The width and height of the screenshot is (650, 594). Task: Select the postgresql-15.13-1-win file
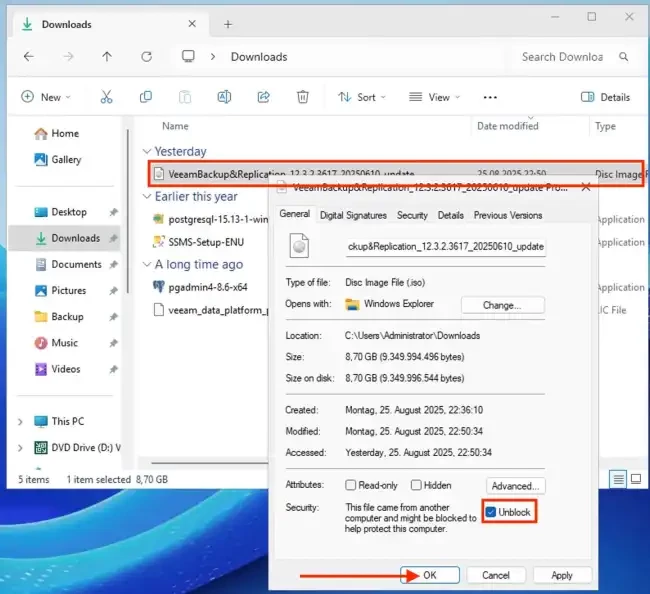coord(211,219)
